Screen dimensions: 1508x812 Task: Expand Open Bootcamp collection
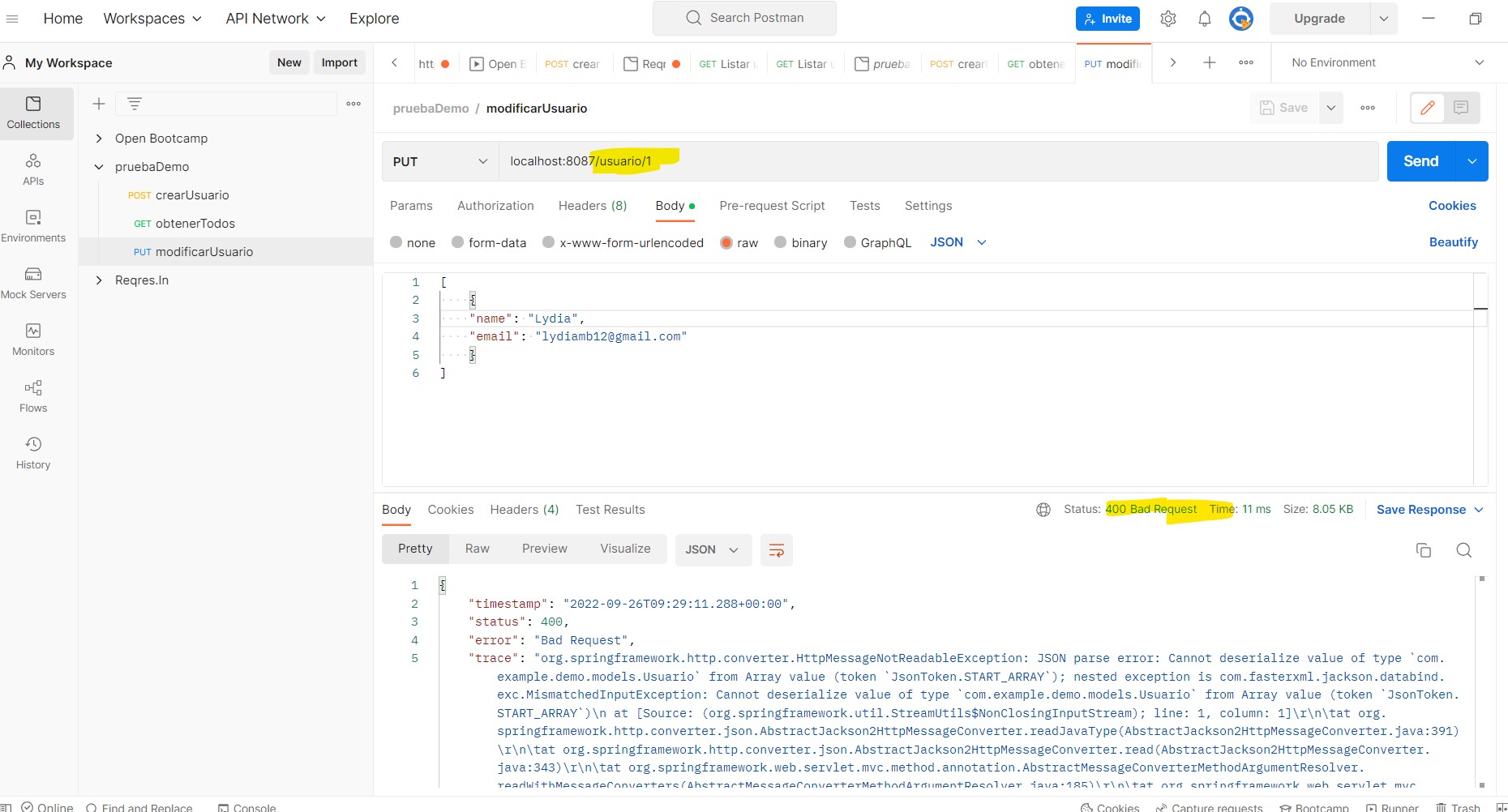(x=99, y=139)
